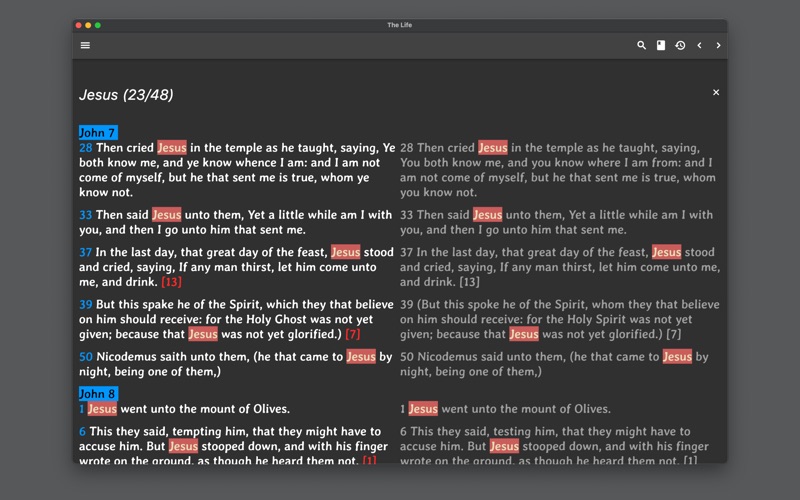Viewport: 800px width, 500px height.
Task: Select verse number 33 in left column
Action: 86,215
